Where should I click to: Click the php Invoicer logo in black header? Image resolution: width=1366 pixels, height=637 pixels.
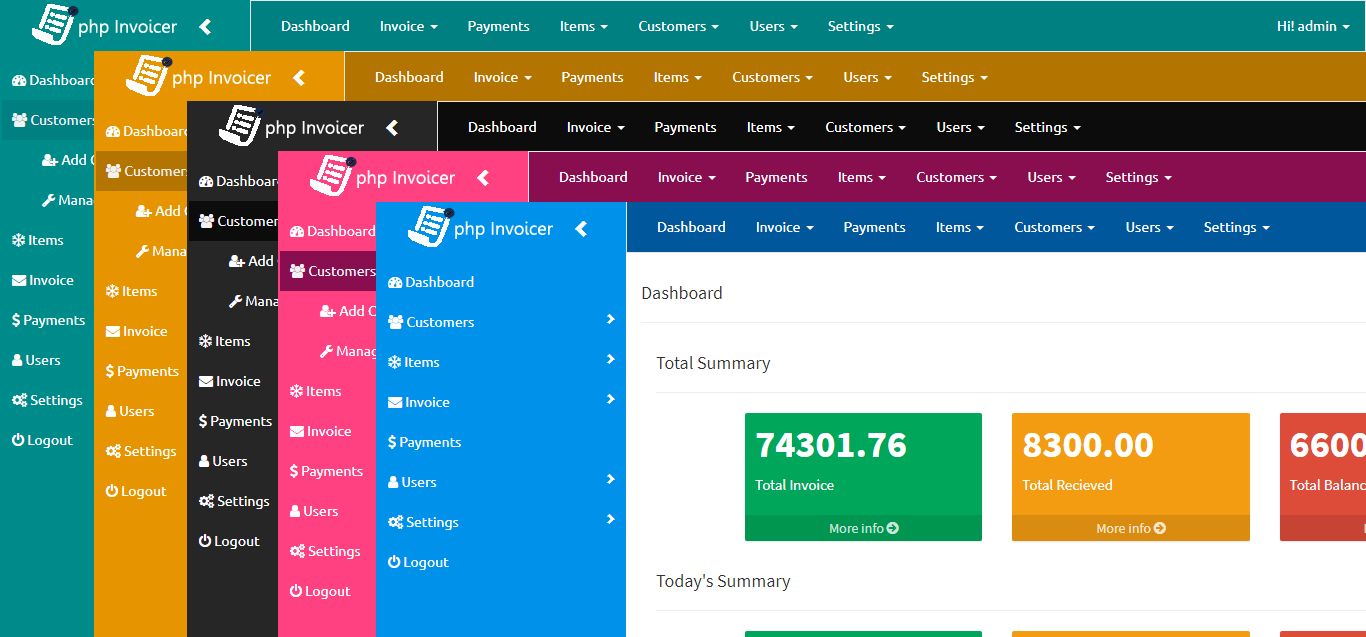click(291, 126)
